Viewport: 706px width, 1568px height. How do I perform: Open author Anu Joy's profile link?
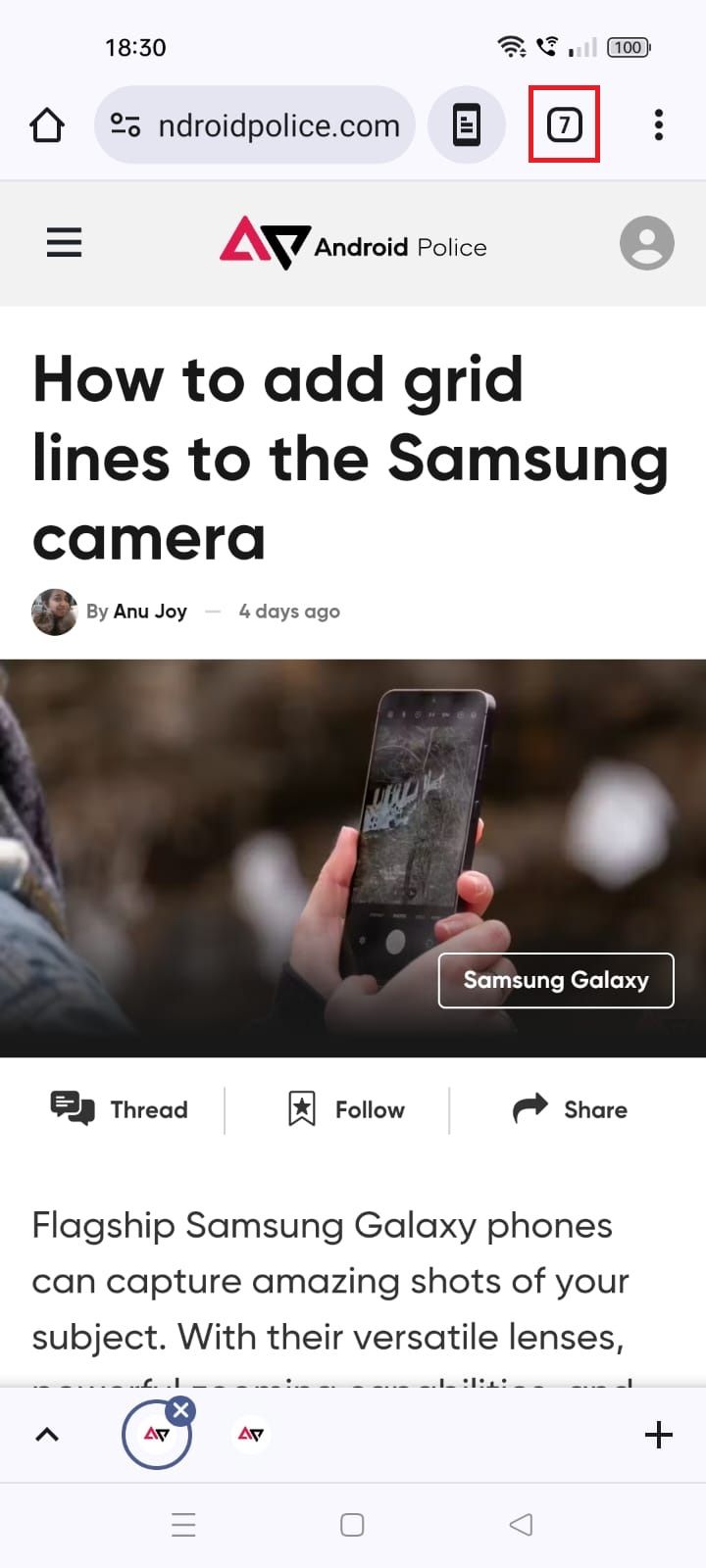(150, 612)
